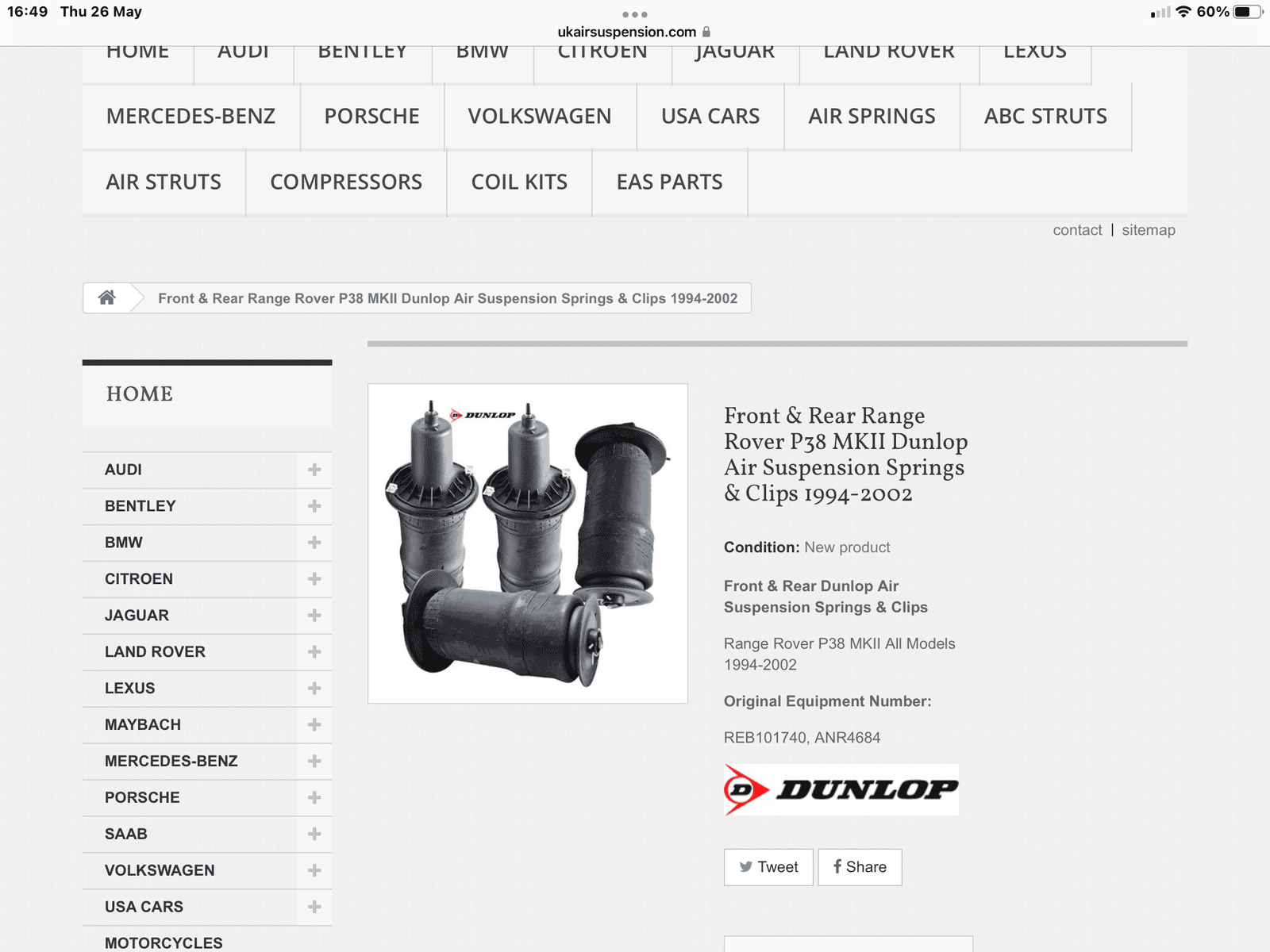The height and width of the screenshot is (952, 1270).
Task: Expand the MAYBACH sidebar plus toggle
Action: (x=314, y=725)
